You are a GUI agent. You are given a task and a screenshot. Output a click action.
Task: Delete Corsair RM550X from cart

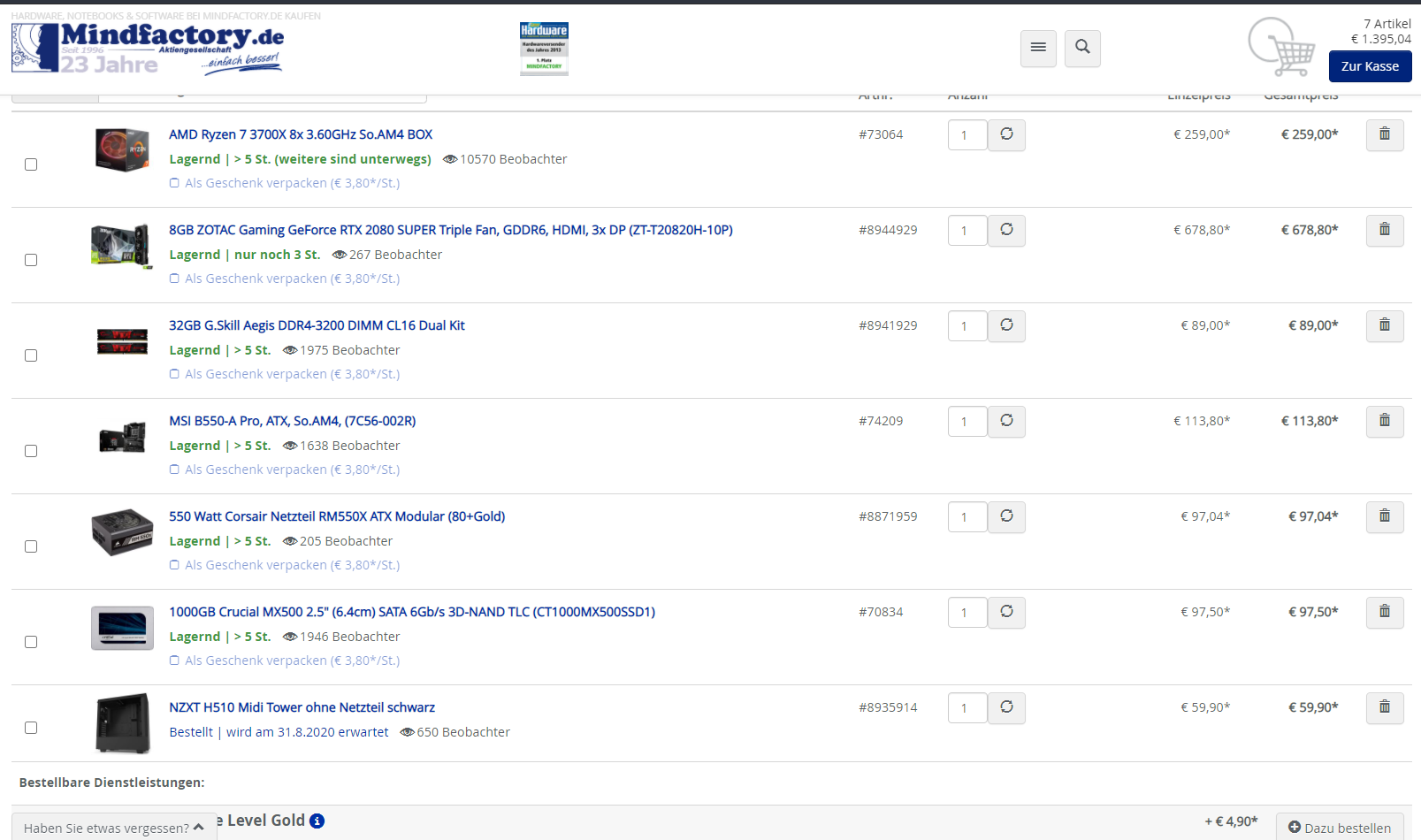[1385, 516]
